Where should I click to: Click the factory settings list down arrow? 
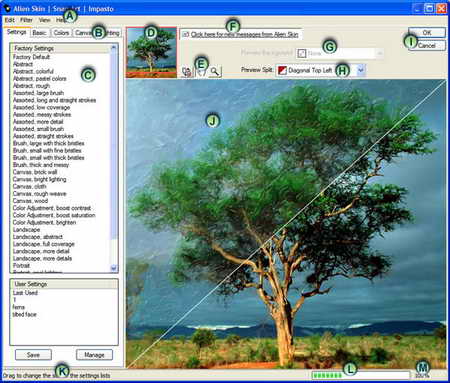pos(114,268)
